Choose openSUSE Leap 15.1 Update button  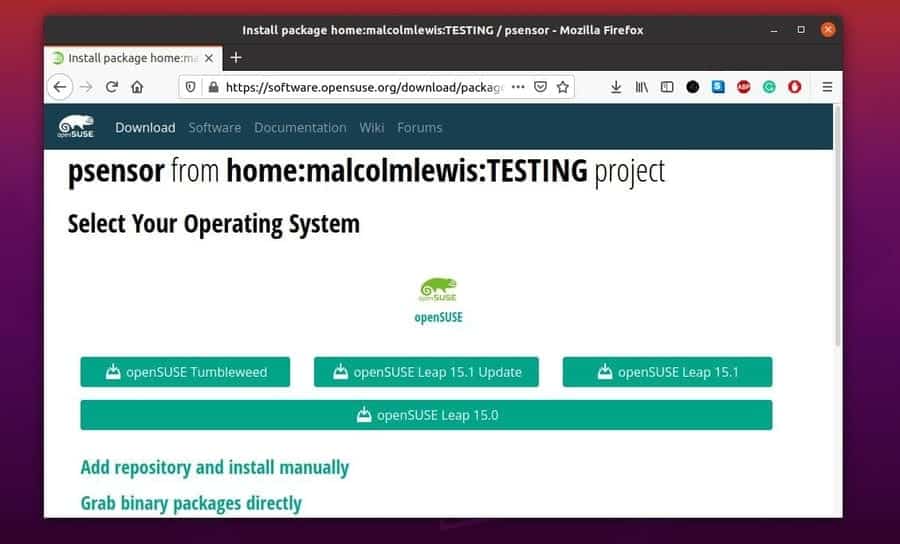(x=426, y=372)
